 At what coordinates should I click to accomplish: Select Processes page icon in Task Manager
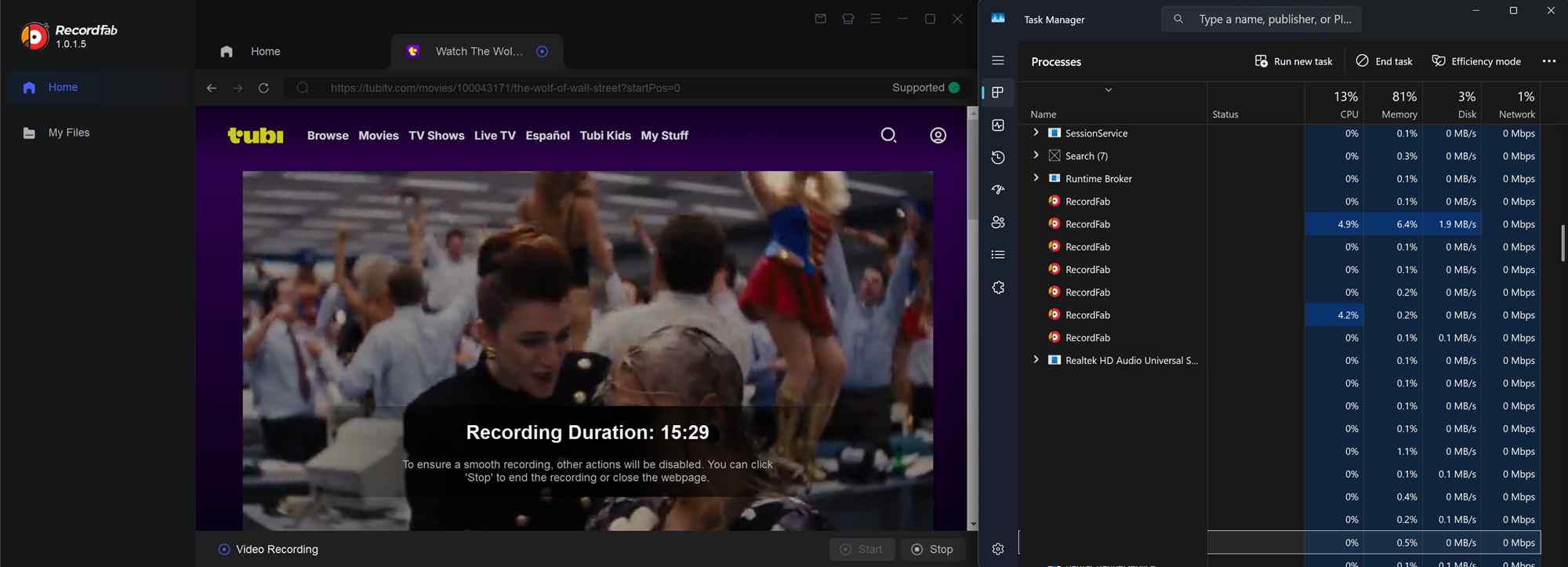(998, 93)
